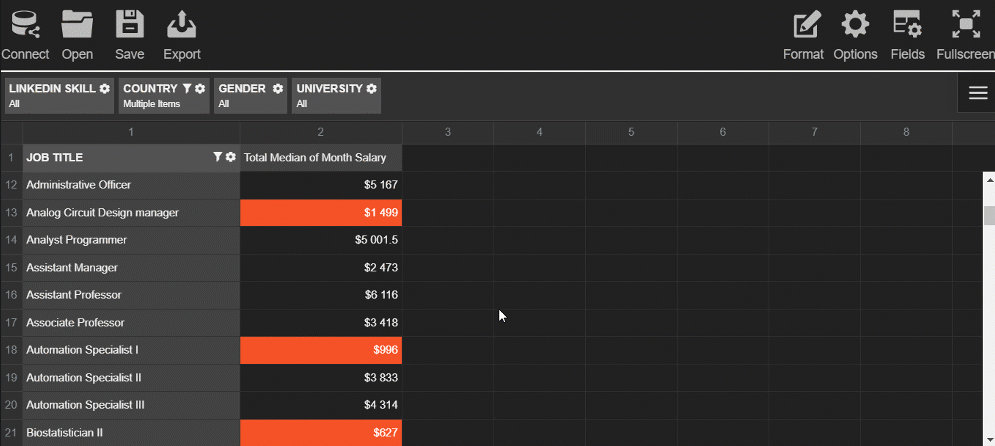Click Associate Professor row label
The height and width of the screenshot is (446, 995).
[131, 323]
